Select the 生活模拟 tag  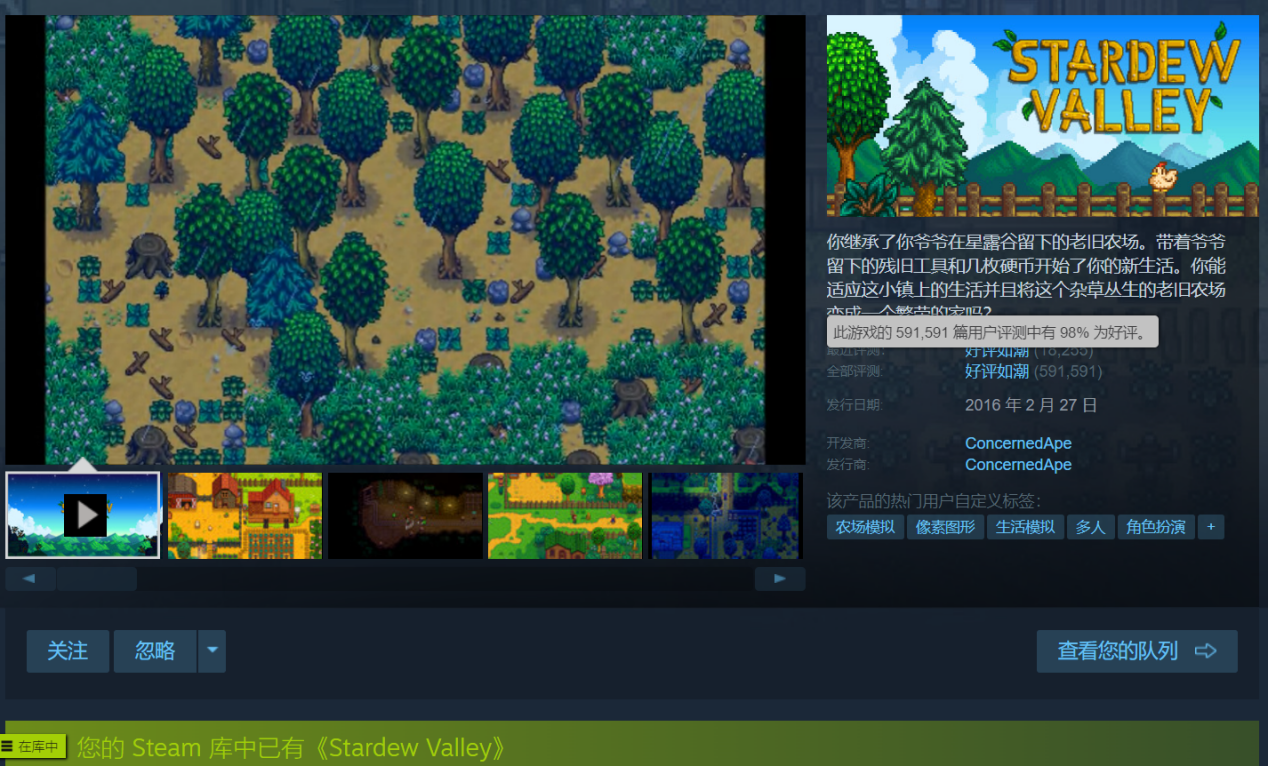tap(1025, 527)
